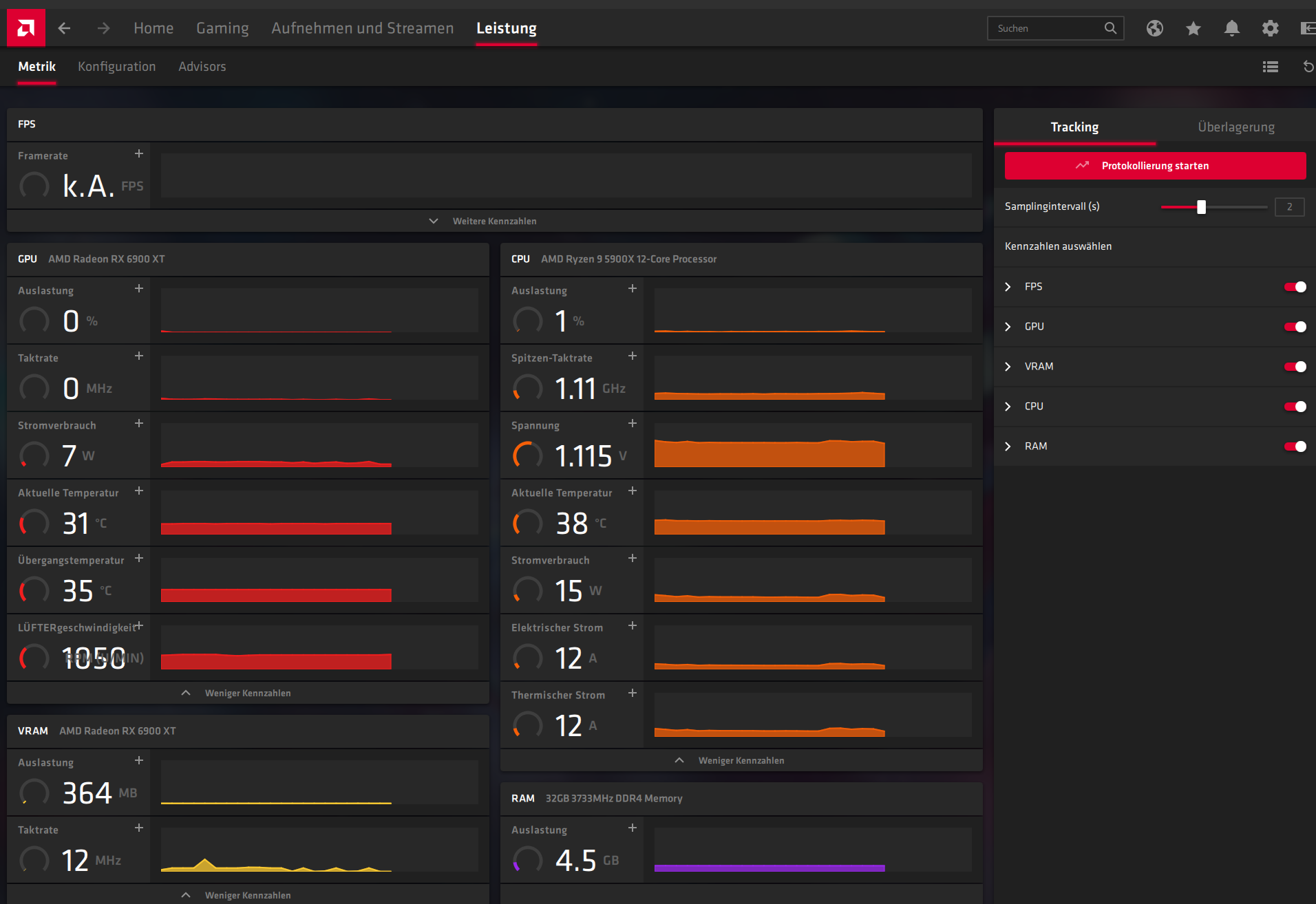Add CPU Aktuelle Temperatur plus icon

tap(633, 491)
